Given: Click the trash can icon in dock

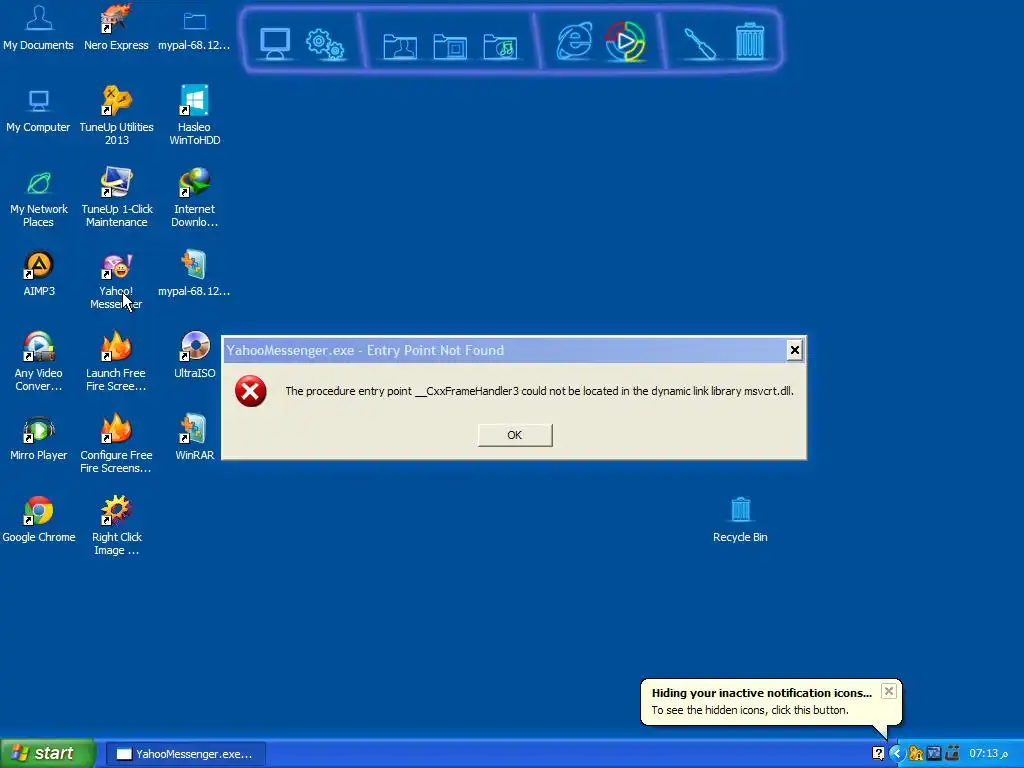Looking at the screenshot, I should [750, 41].
